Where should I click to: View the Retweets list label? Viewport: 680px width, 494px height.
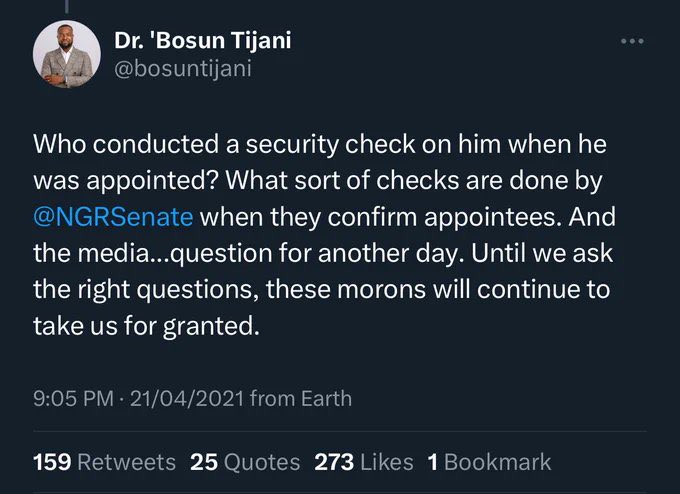coord(126,461)
